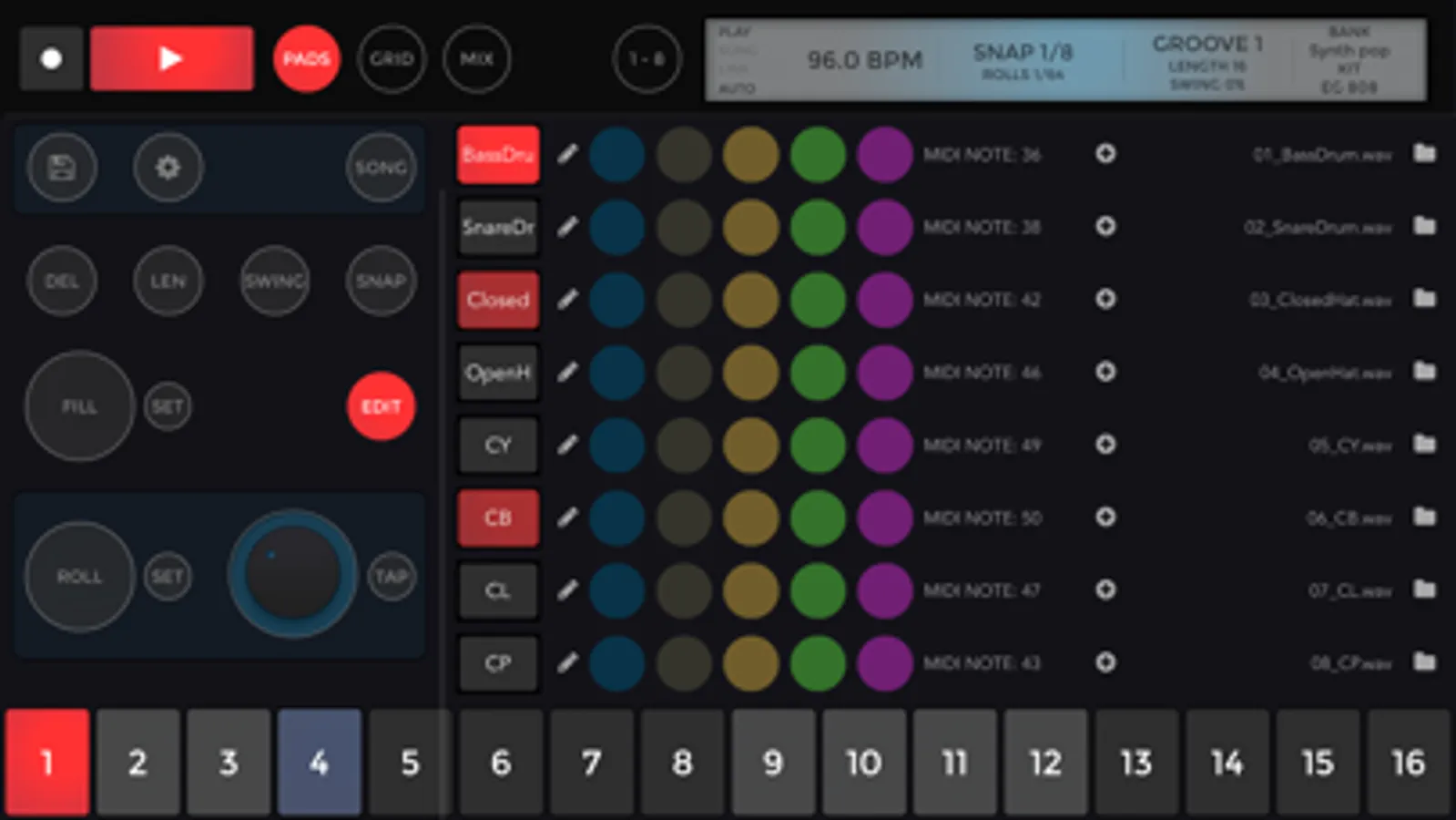
Task: Switch to GRID view
Action: click(392, 59)
